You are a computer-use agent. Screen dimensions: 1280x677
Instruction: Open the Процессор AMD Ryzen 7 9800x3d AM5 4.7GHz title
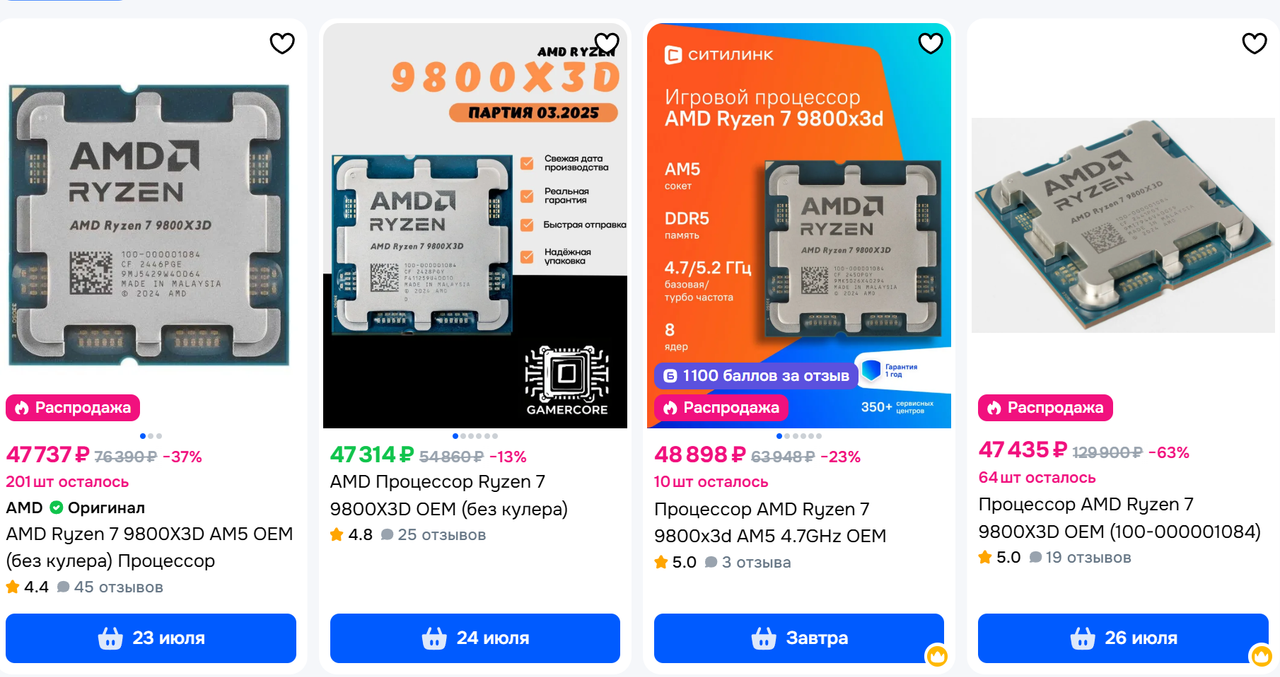point(770,523)
